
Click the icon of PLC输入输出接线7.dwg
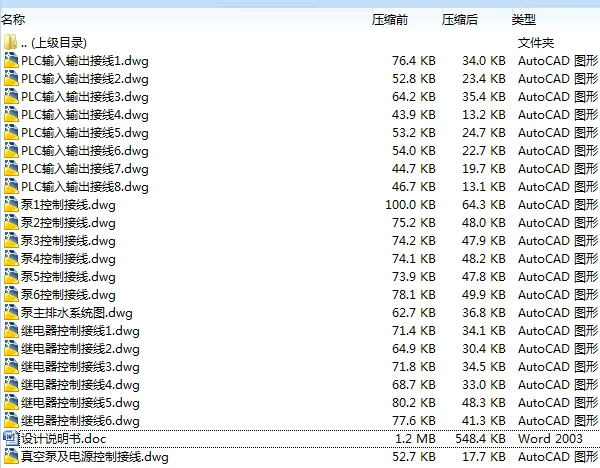11,168
